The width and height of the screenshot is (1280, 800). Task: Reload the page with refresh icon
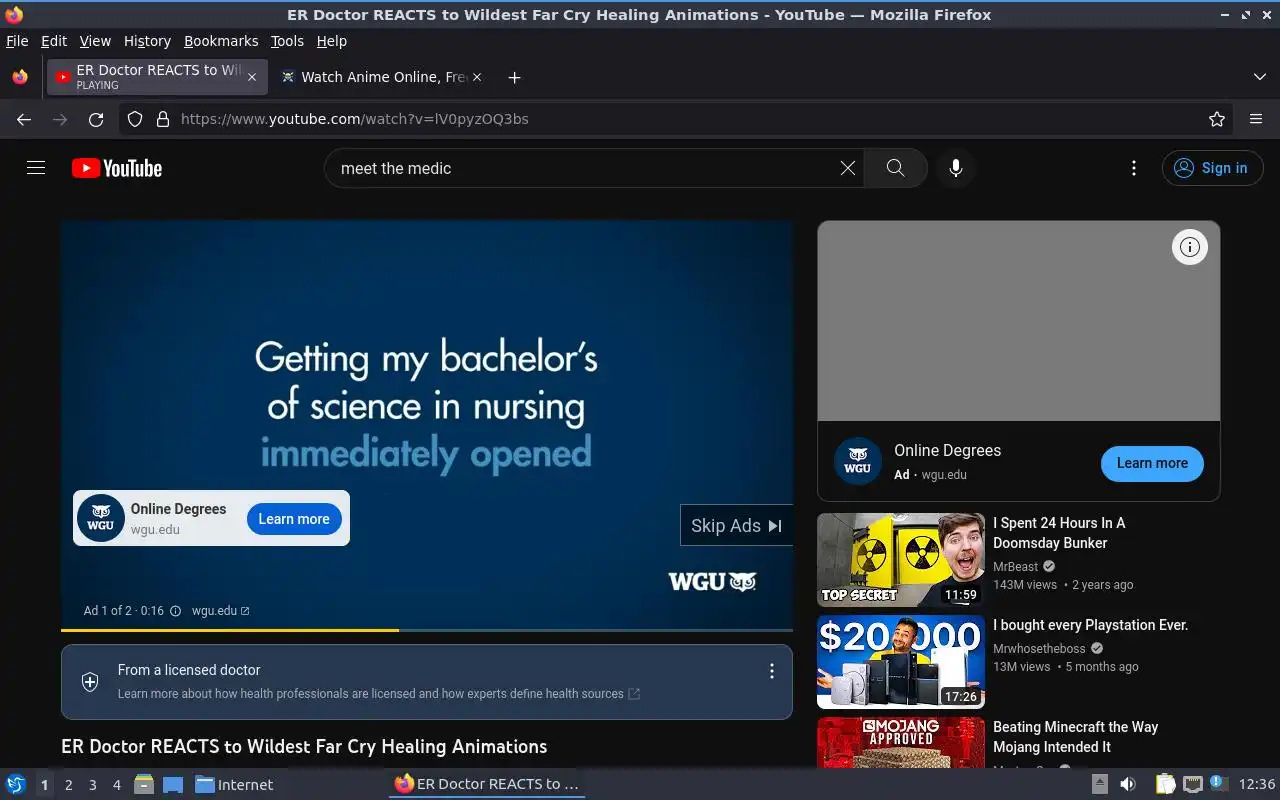tap(96, 119)
